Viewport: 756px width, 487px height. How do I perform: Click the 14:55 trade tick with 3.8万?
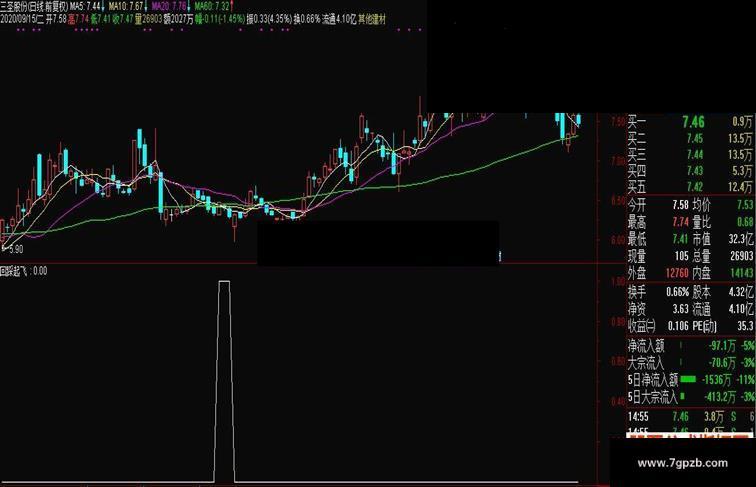(x=691, y=417)
